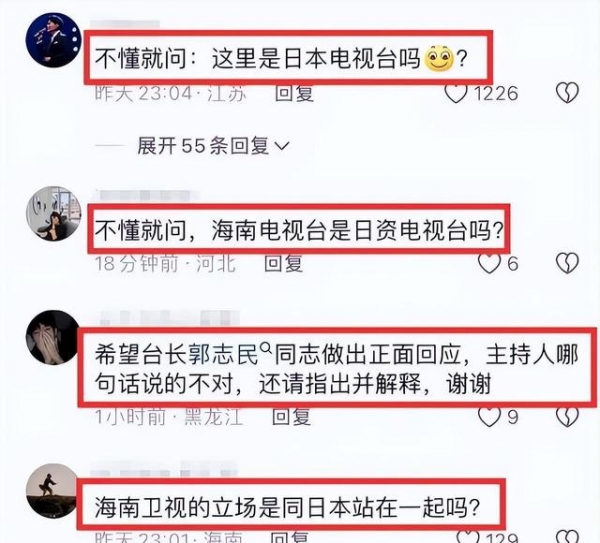Click the chevron beside 展开55条回复

click(282, 146)
